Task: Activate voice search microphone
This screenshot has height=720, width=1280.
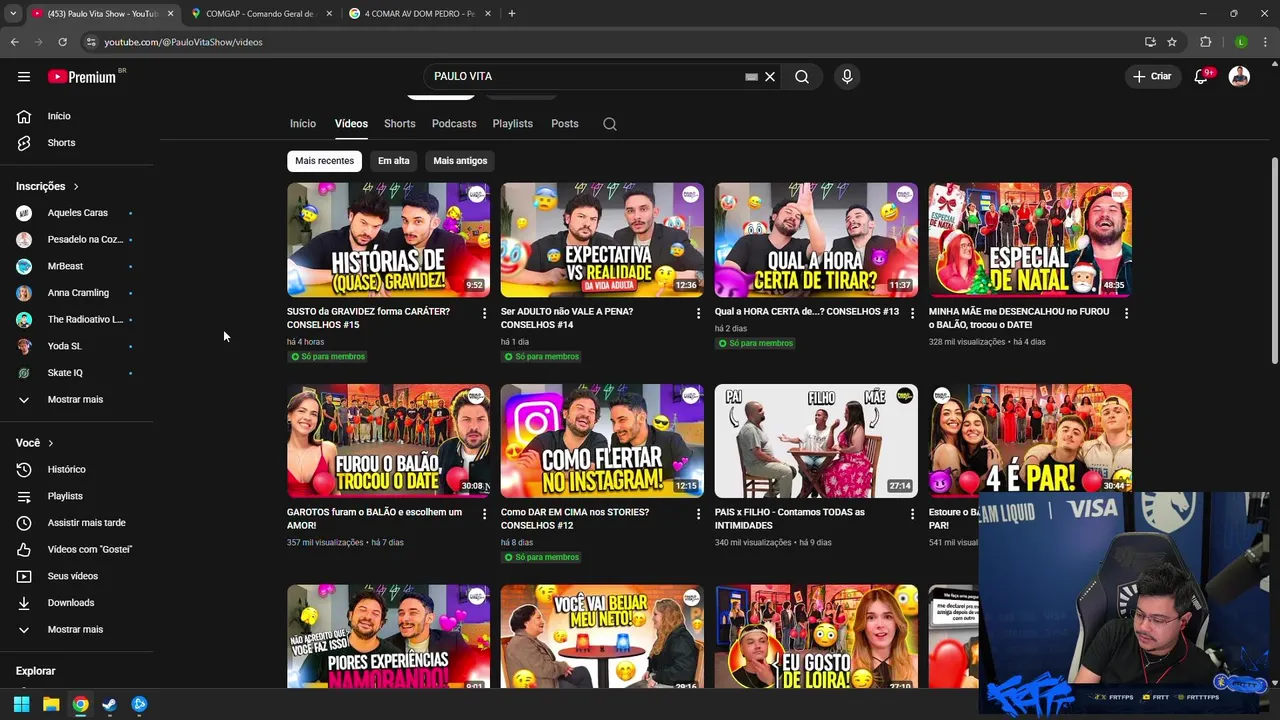Action: click(x=847, y=76)
